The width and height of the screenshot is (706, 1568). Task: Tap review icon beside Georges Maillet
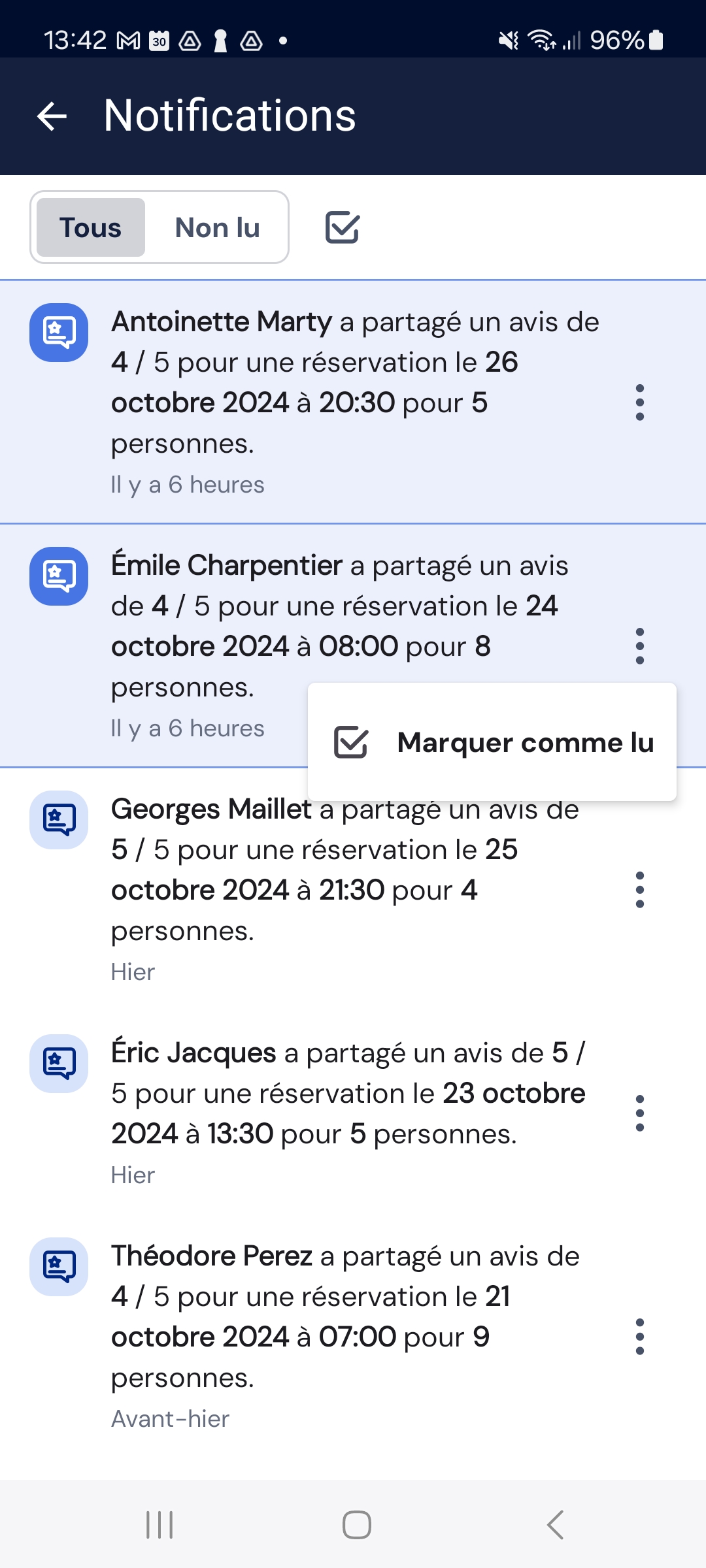[59, 820]
